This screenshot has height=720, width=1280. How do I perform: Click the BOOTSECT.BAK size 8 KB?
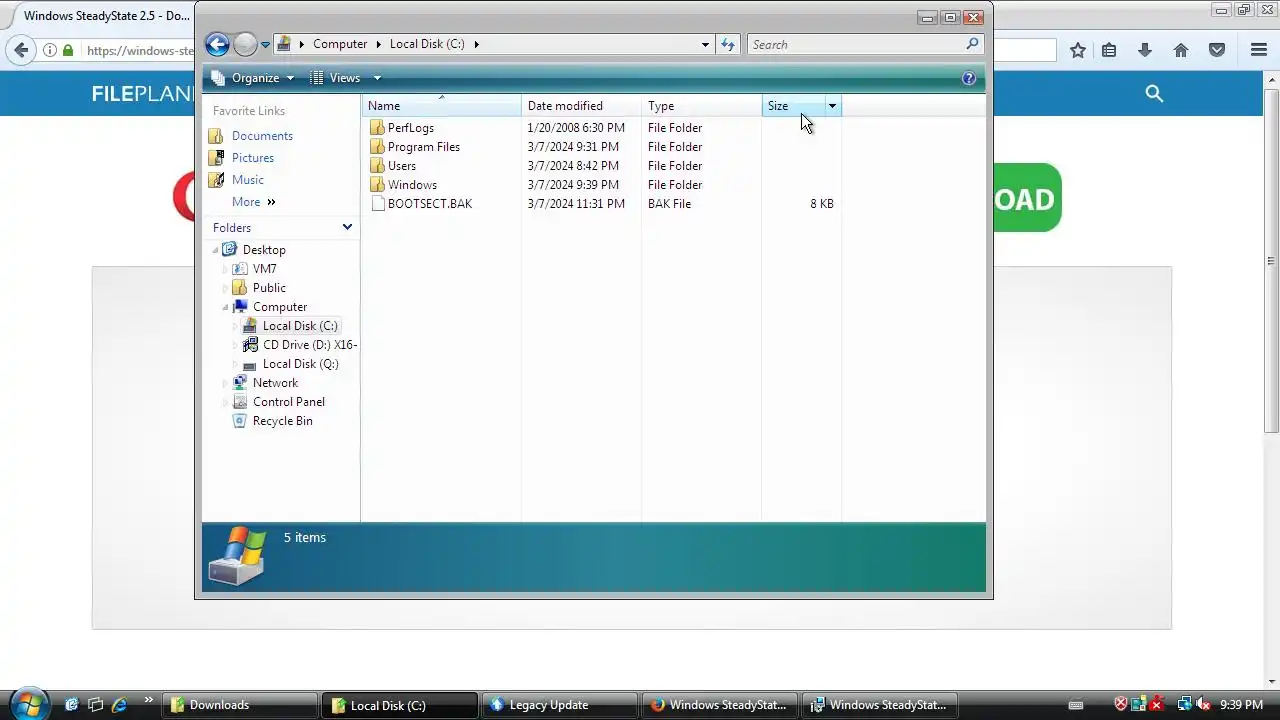(x=822, y=204)
